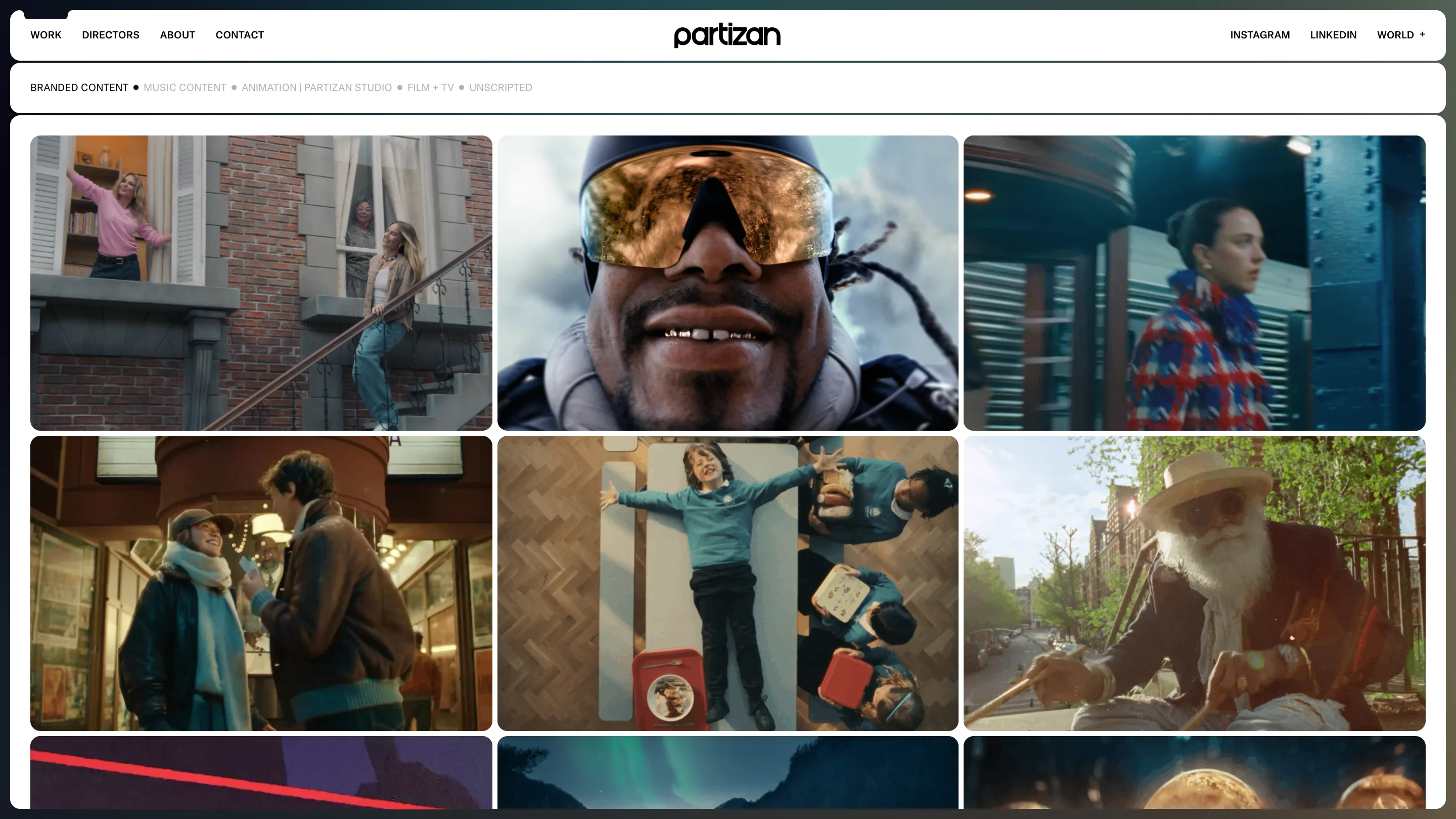Switch to the Film + TV filter
This screenshot has height=819, width=1456.
[x=431, y=87]
